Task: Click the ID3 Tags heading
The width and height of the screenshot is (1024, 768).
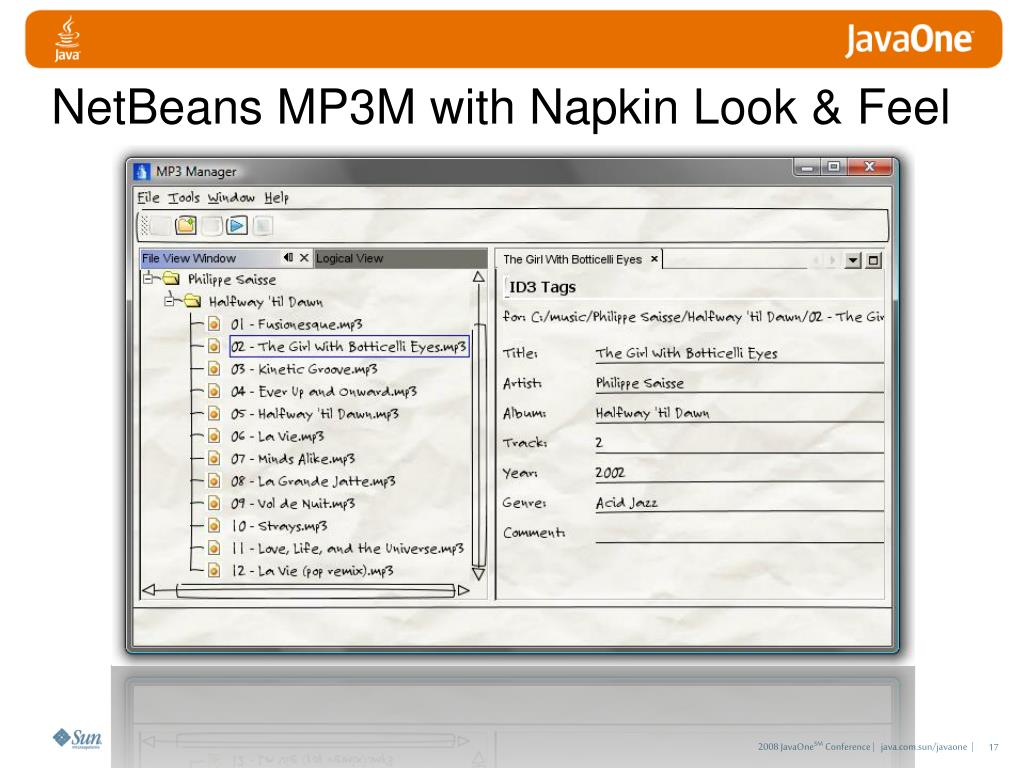Action: tap(542, 287)
